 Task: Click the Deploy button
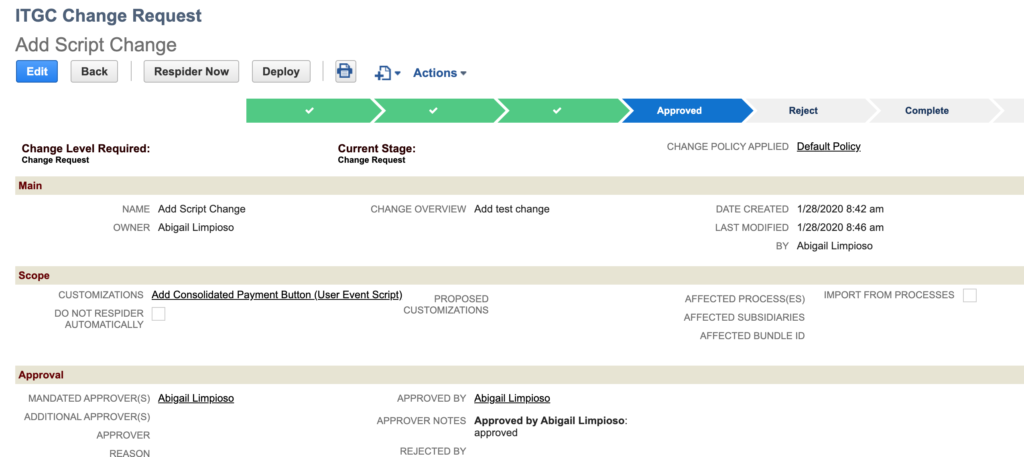pos(281,72)
